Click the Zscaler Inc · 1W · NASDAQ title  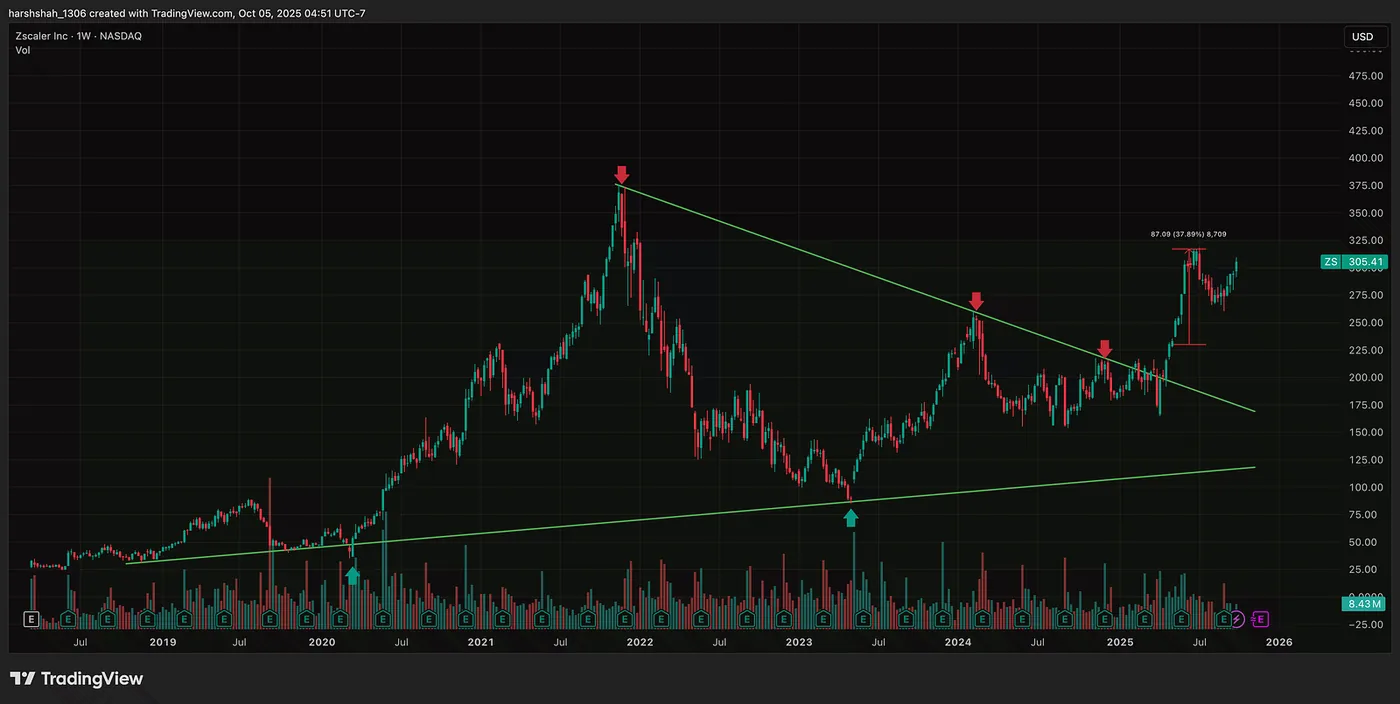(x=78, y=36)
